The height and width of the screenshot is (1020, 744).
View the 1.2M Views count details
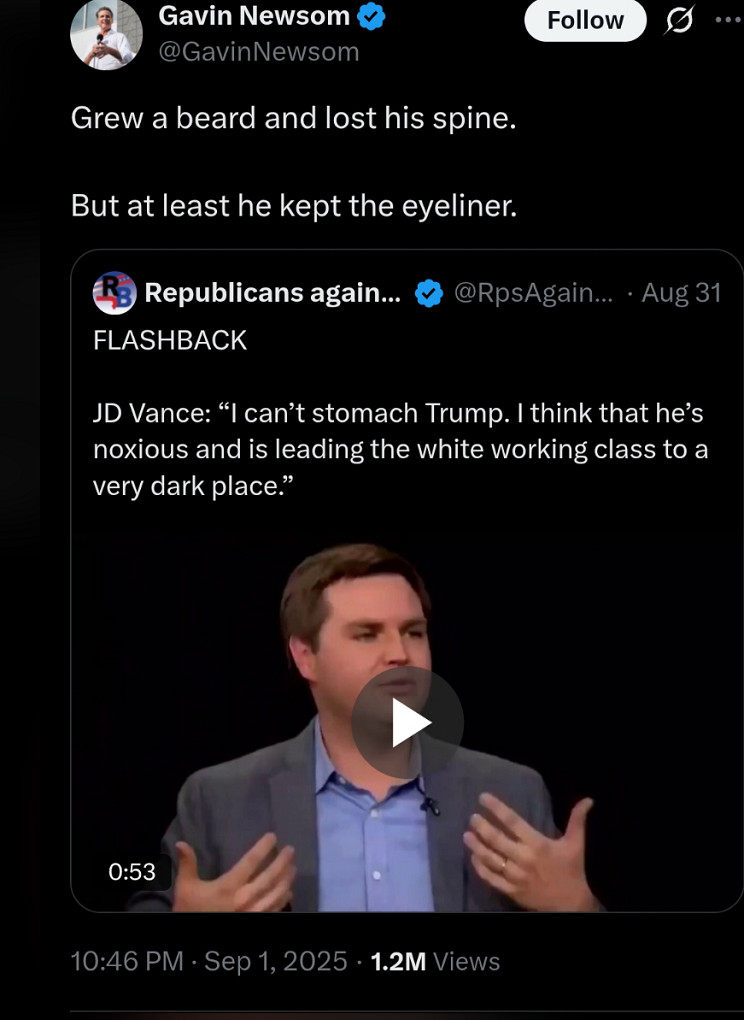point(435,961)
